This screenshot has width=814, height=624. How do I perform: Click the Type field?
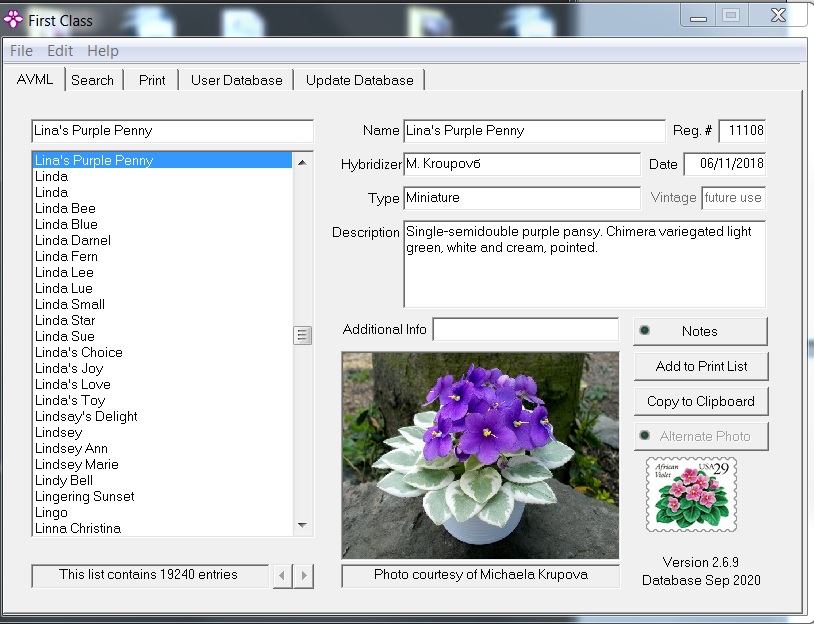[x=522, y=198]
